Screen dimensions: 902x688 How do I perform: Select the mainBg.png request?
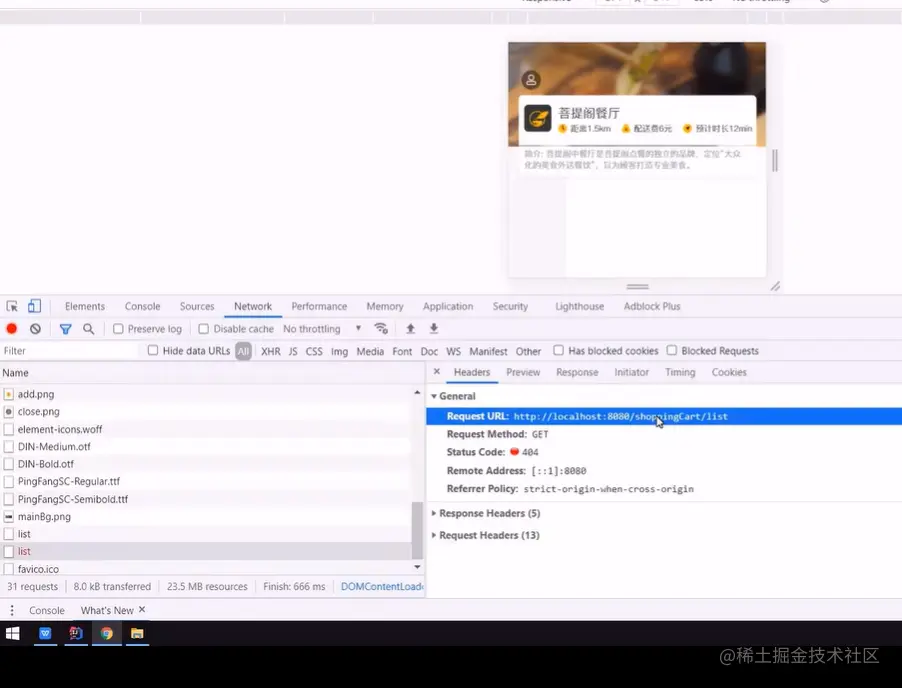coord(206,517)
